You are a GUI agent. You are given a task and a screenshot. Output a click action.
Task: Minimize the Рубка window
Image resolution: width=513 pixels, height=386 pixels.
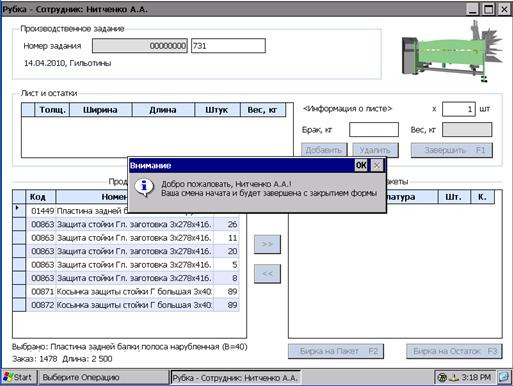click(x=473, y=9)
